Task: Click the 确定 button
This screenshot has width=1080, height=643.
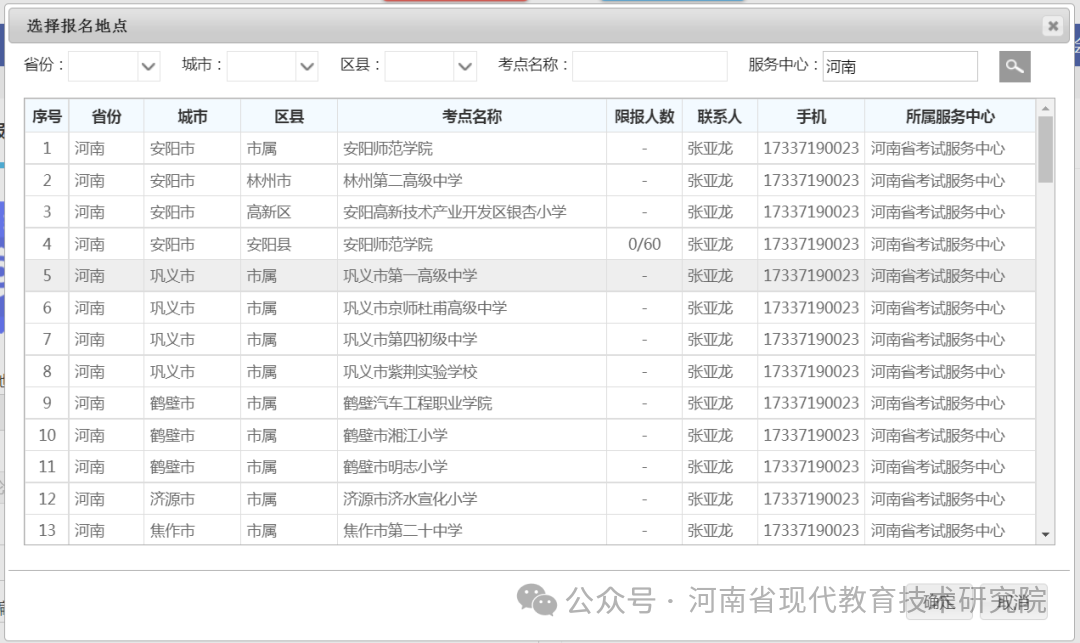Action: point(939,602)
